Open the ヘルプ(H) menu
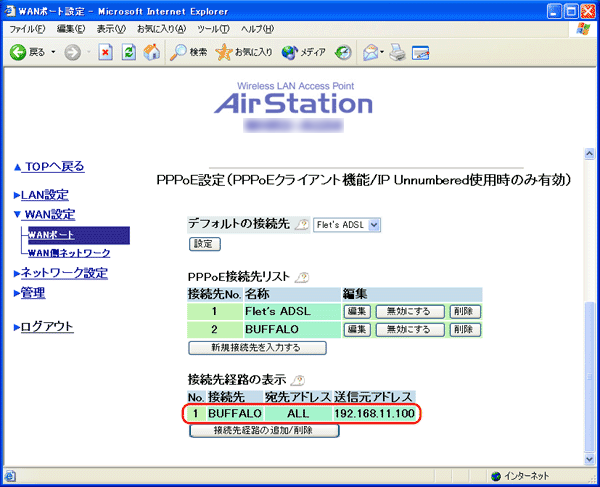 [x=257, y=29]
